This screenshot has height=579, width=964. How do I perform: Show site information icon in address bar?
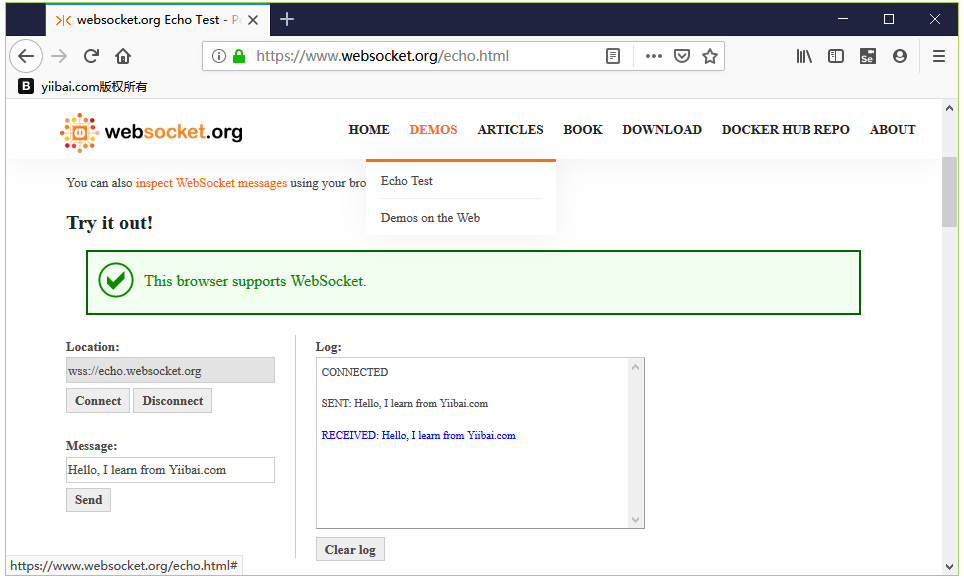point(218,56)
